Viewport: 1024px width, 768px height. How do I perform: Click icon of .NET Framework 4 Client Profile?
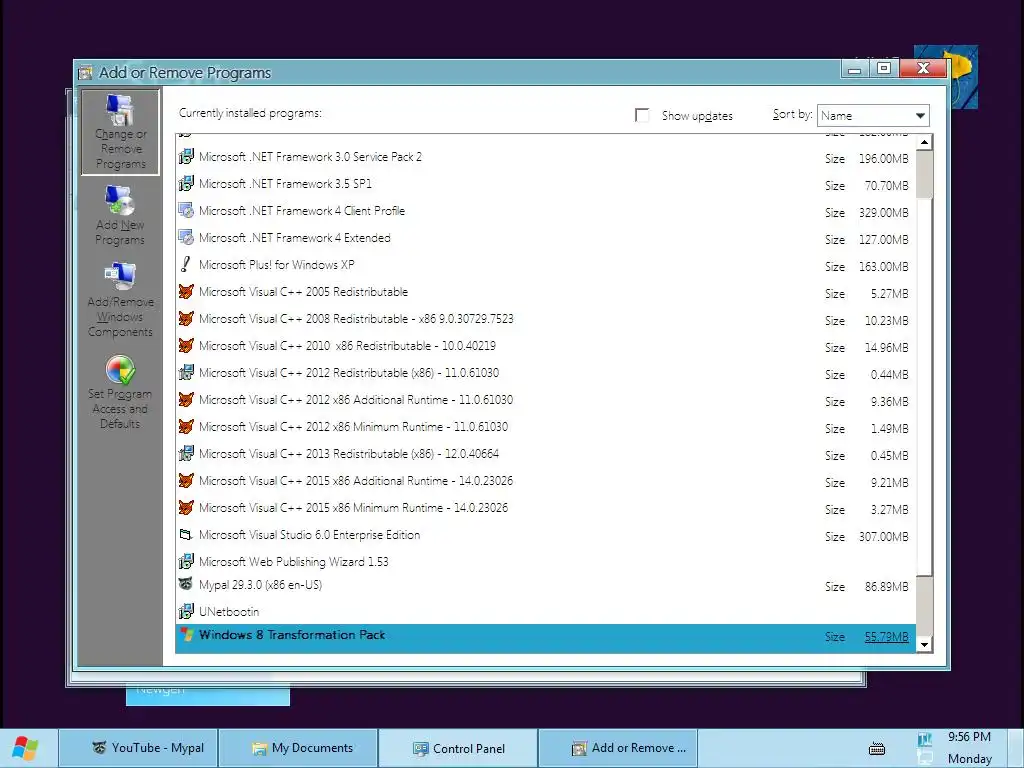click(186, 211)
